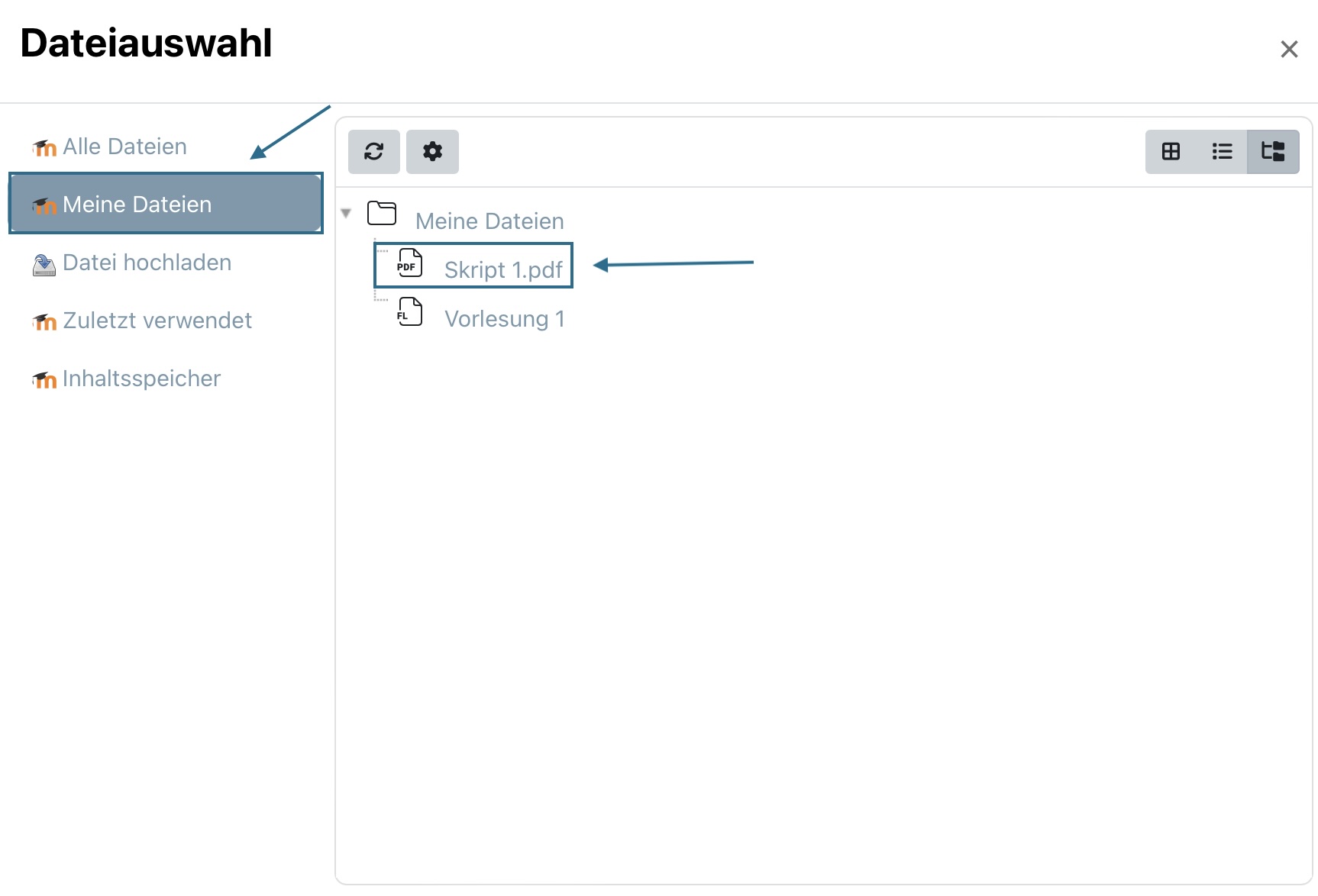Click the FL file icon

click(x=409, y=311)
